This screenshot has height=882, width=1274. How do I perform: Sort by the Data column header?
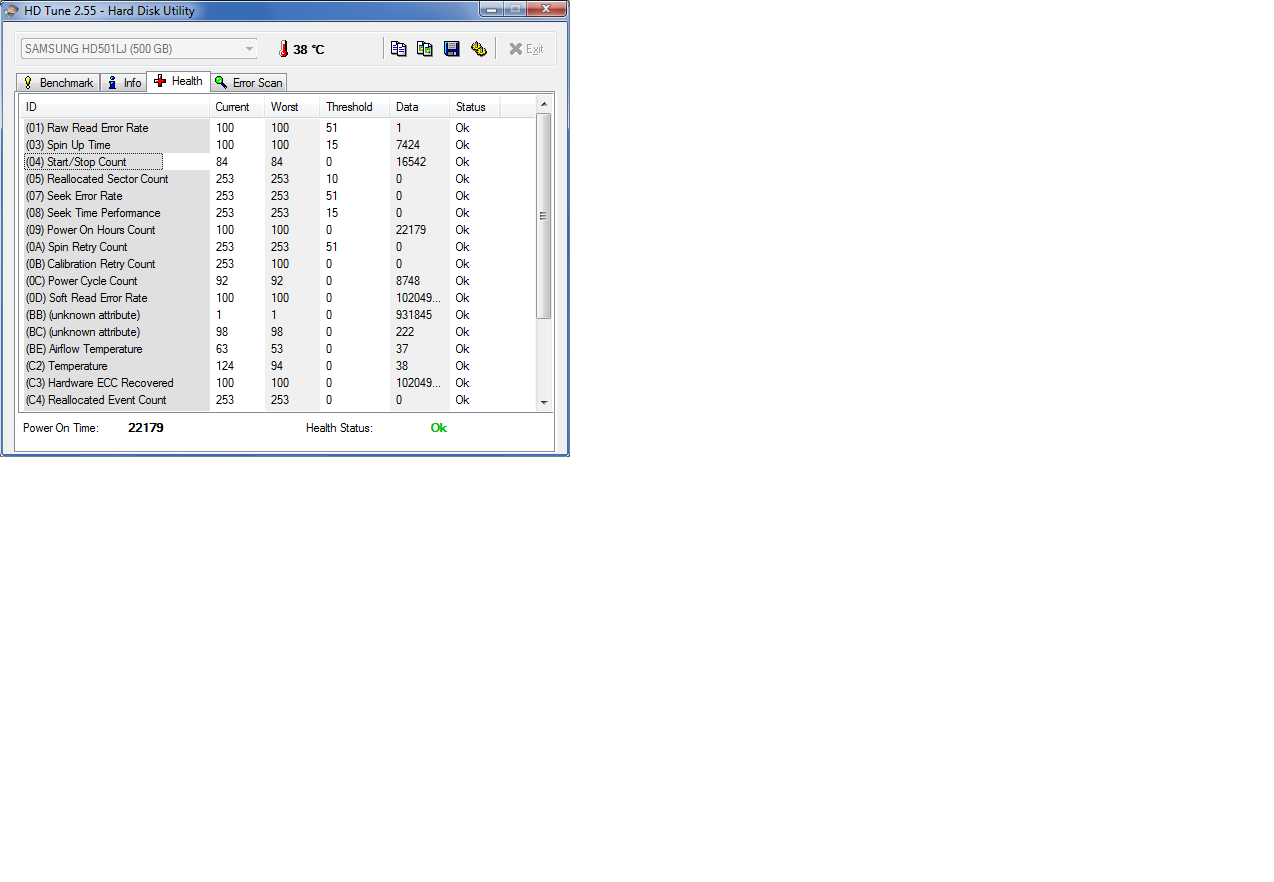point(420,107)
